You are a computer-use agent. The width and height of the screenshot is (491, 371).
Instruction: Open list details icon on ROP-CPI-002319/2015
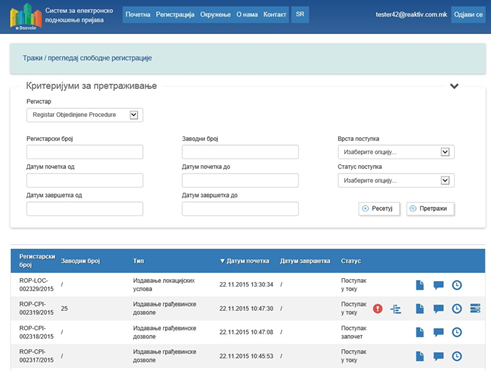(x=475, y=308)
